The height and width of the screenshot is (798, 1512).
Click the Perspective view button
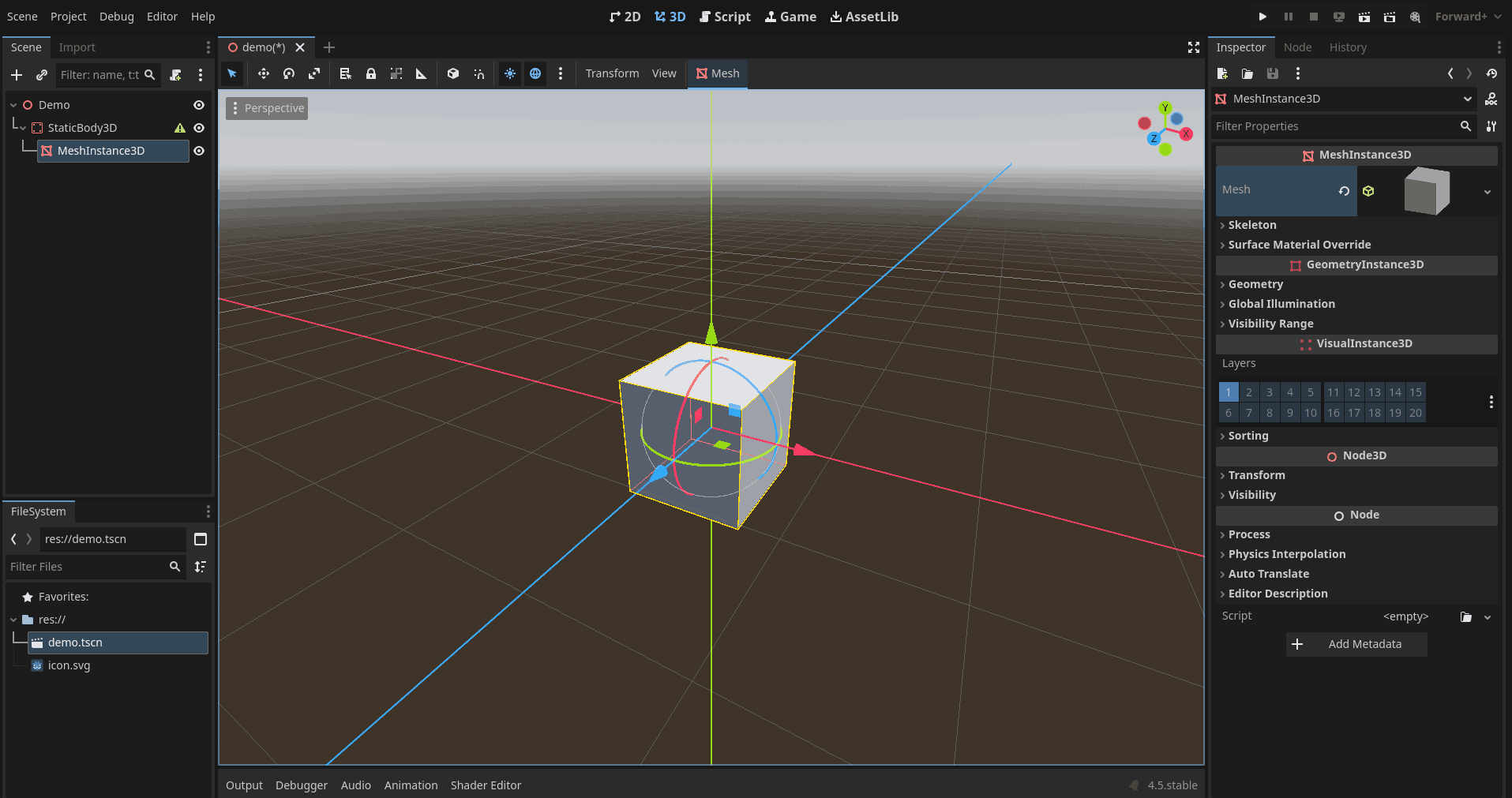pyautogui.click(x=267, y=108)
